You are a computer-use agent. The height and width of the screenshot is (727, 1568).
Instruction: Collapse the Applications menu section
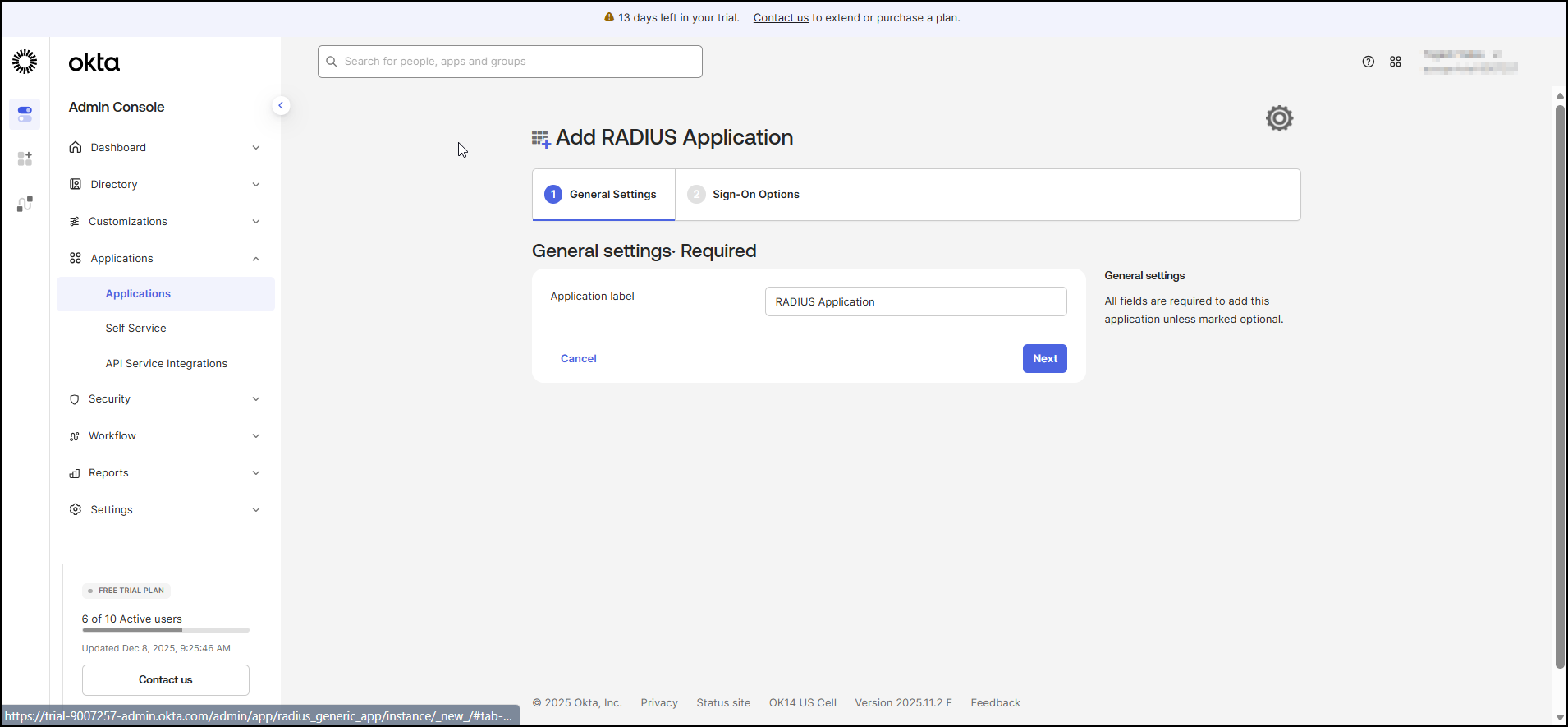click(164, 259)
